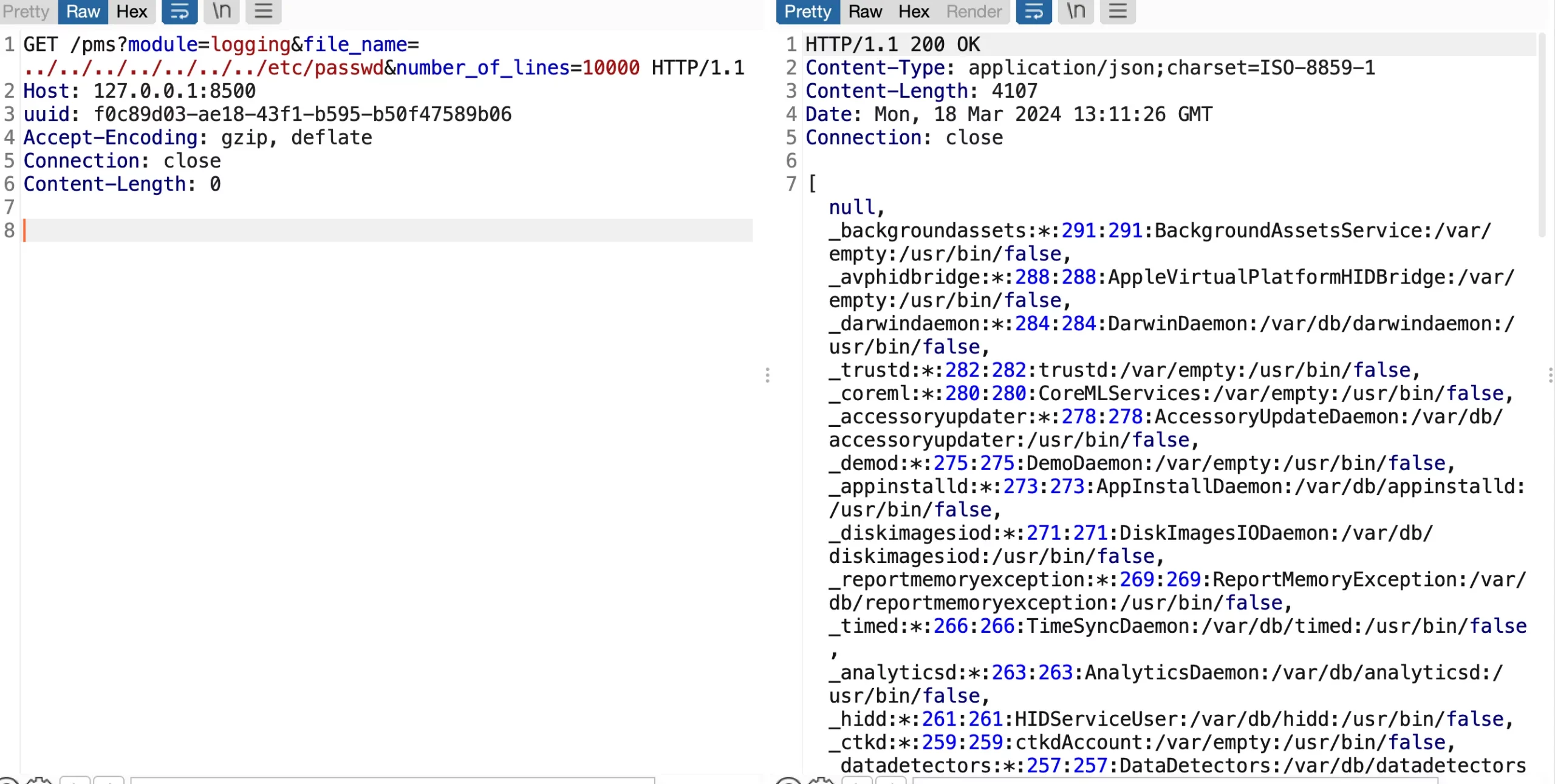Click the response pane vertical scrollbar
Screen dimensions: 1555x784
click(x=1542, y=135)
